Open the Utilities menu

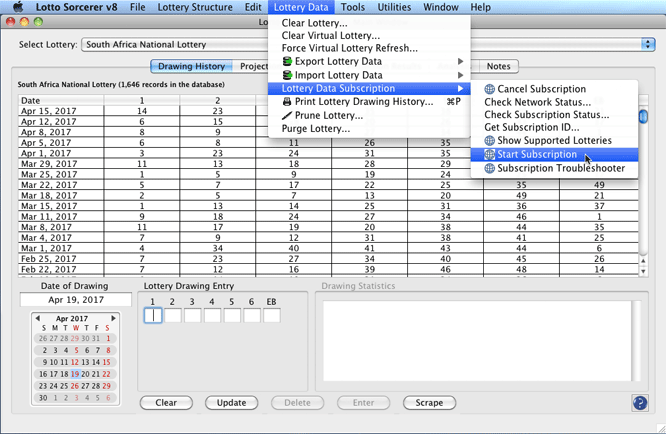(394, 7)
